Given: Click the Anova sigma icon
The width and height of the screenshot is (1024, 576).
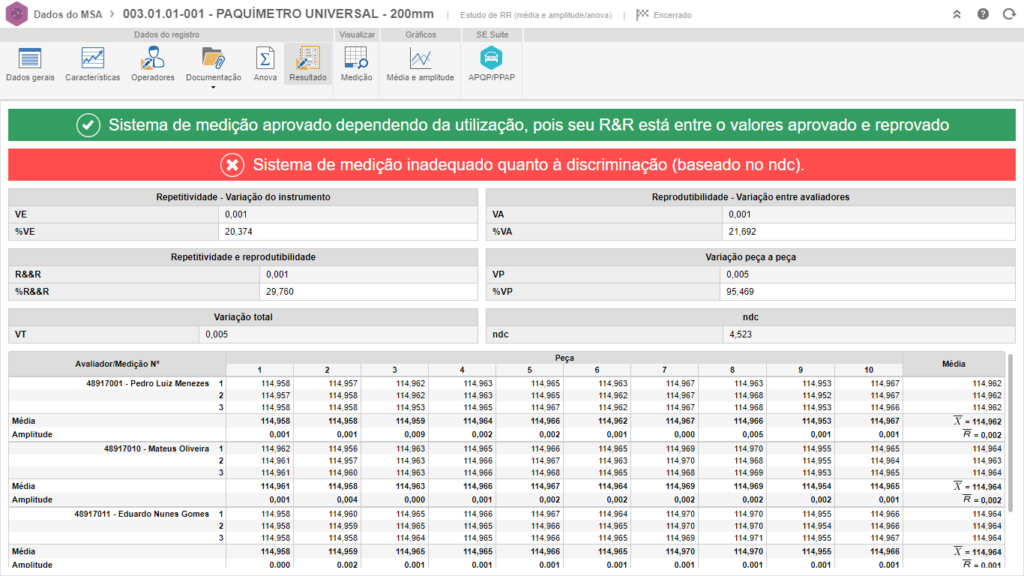Looking at the screenshot, I should pos(265,63).
